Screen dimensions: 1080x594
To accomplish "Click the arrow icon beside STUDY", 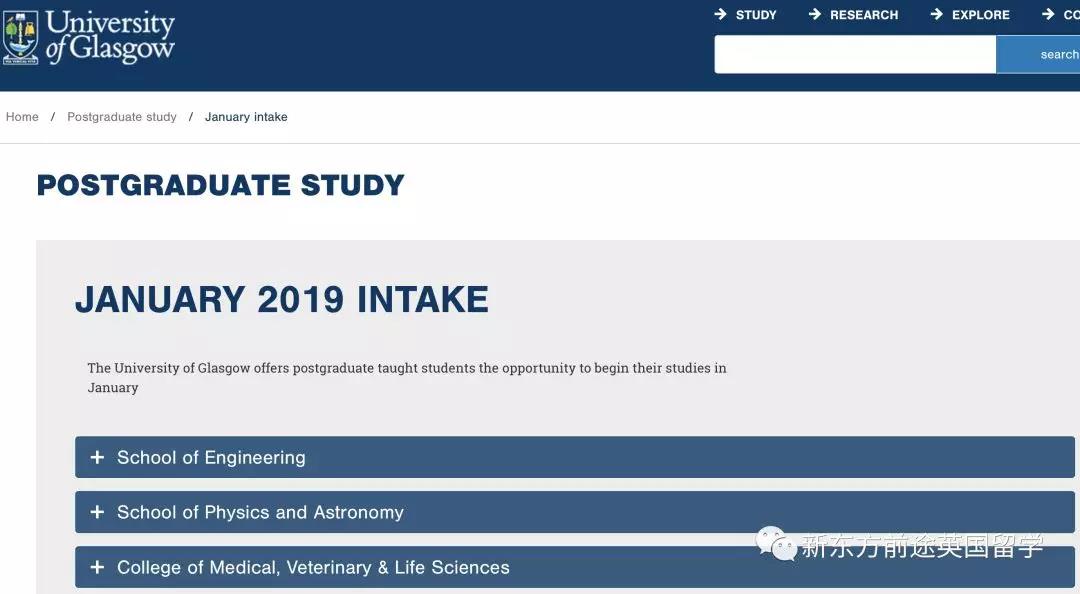I will (x=720, y=14).
